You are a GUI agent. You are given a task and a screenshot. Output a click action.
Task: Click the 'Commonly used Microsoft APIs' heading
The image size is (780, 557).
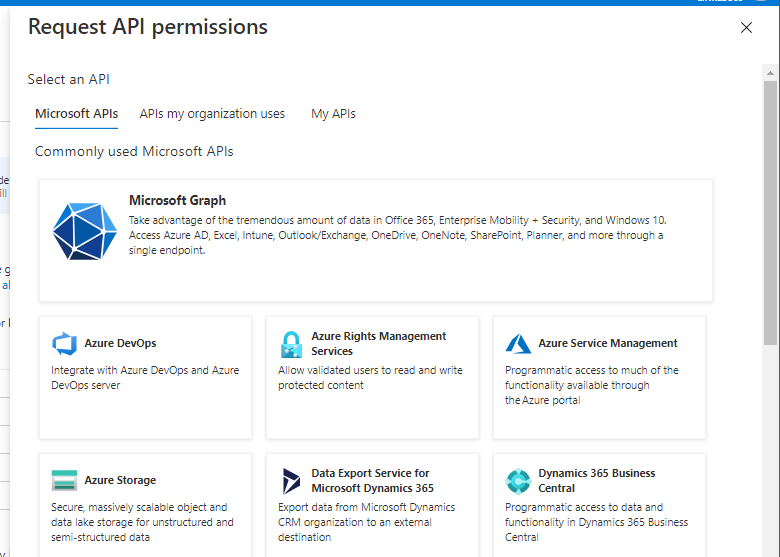(134, 151)
